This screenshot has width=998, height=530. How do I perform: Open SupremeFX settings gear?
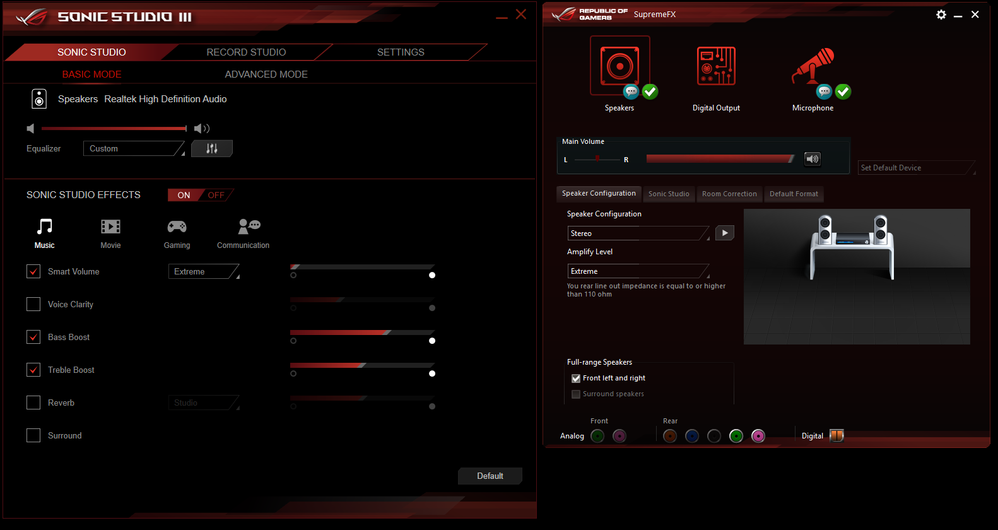pyautogui.click(x=941, y=14)
